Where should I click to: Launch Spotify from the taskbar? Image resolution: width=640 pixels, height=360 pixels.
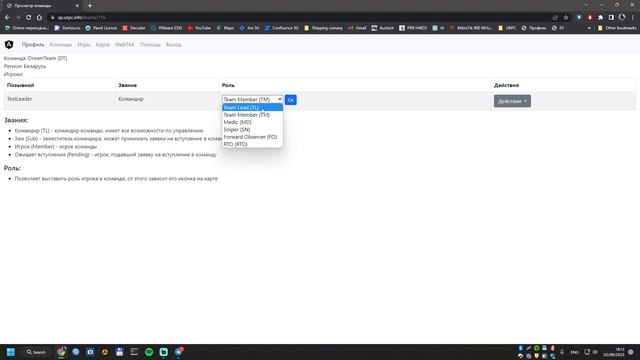(x=149, y=352)
